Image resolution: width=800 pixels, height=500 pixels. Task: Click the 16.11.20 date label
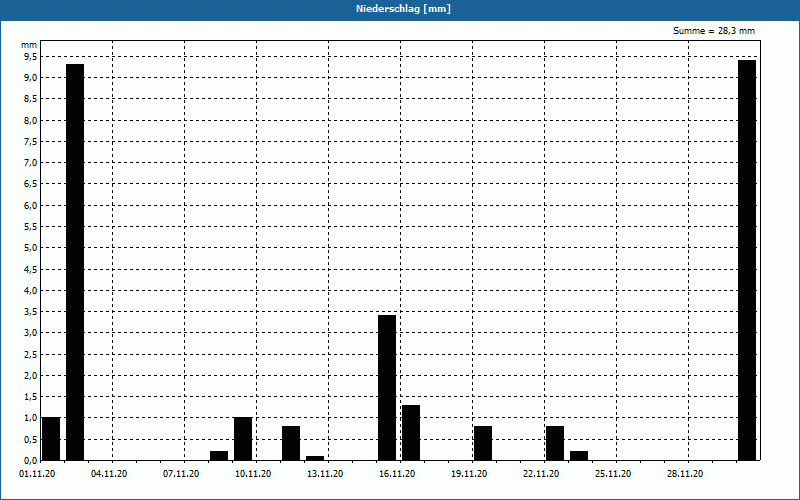click(x=397, y=474)
